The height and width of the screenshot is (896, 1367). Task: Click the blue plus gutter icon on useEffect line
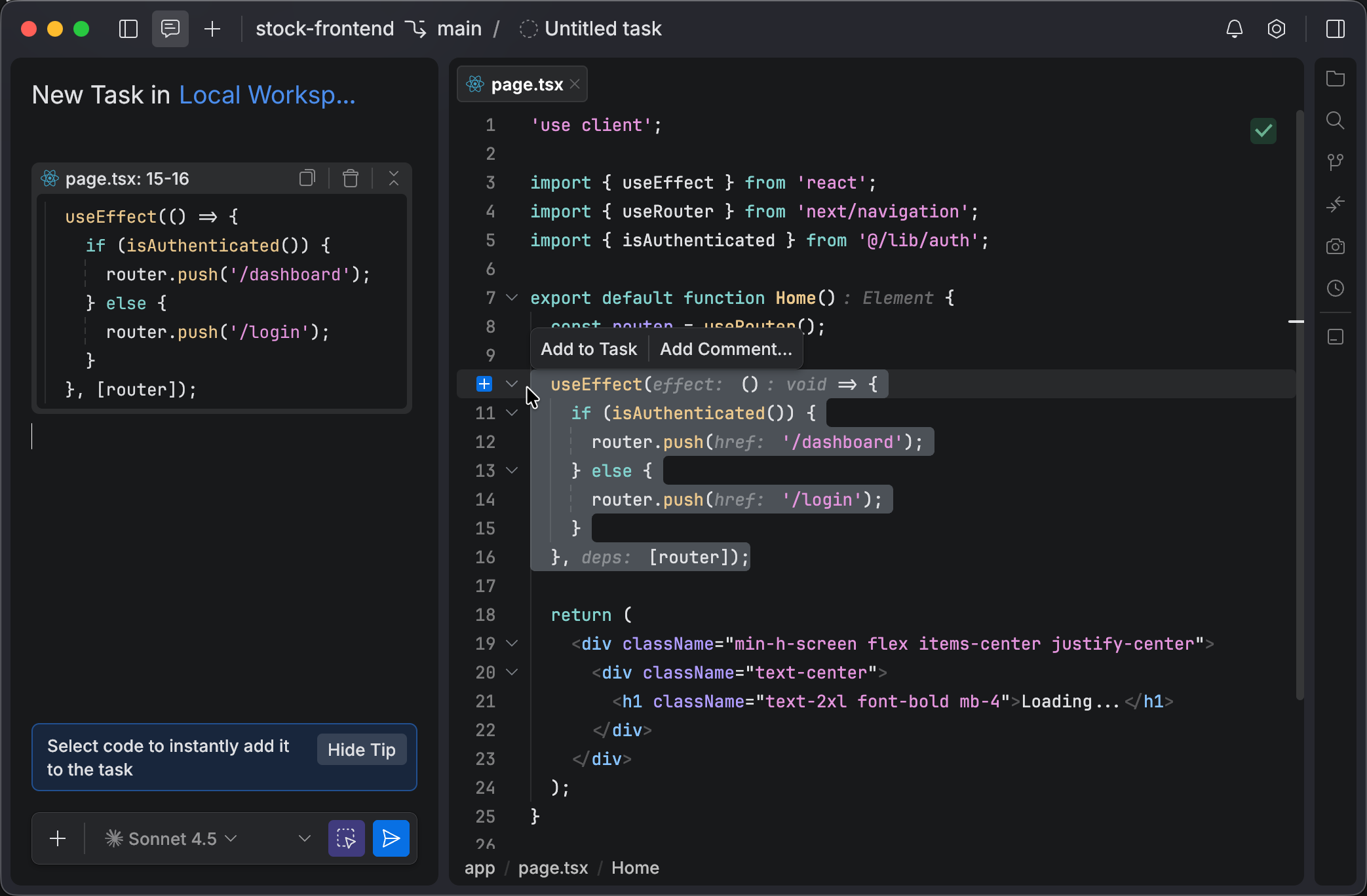[x=484, y=384]
